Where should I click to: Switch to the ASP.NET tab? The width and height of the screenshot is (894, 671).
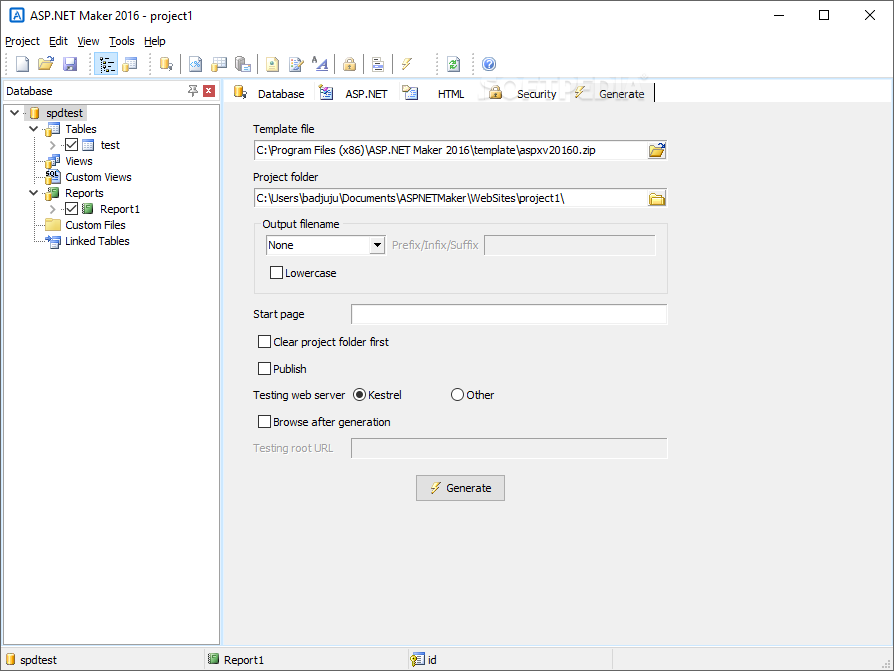pyautogui.click(x=354, y=93)
